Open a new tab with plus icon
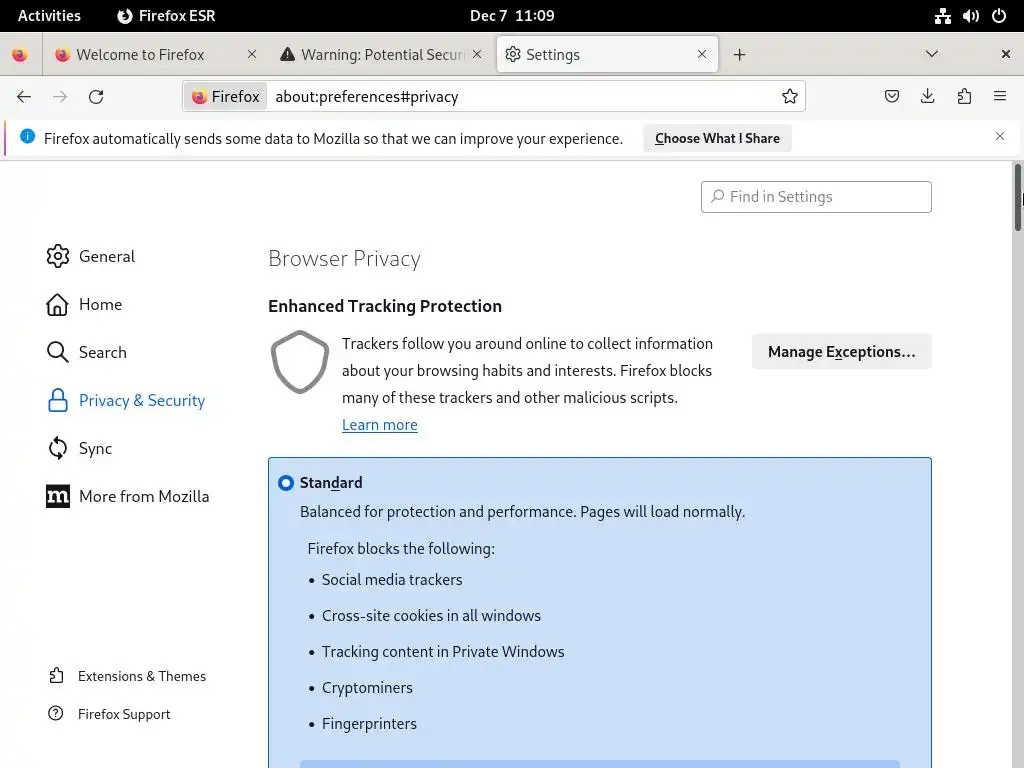The width and height of the screenshot is (1024, 768). (740, 55)
